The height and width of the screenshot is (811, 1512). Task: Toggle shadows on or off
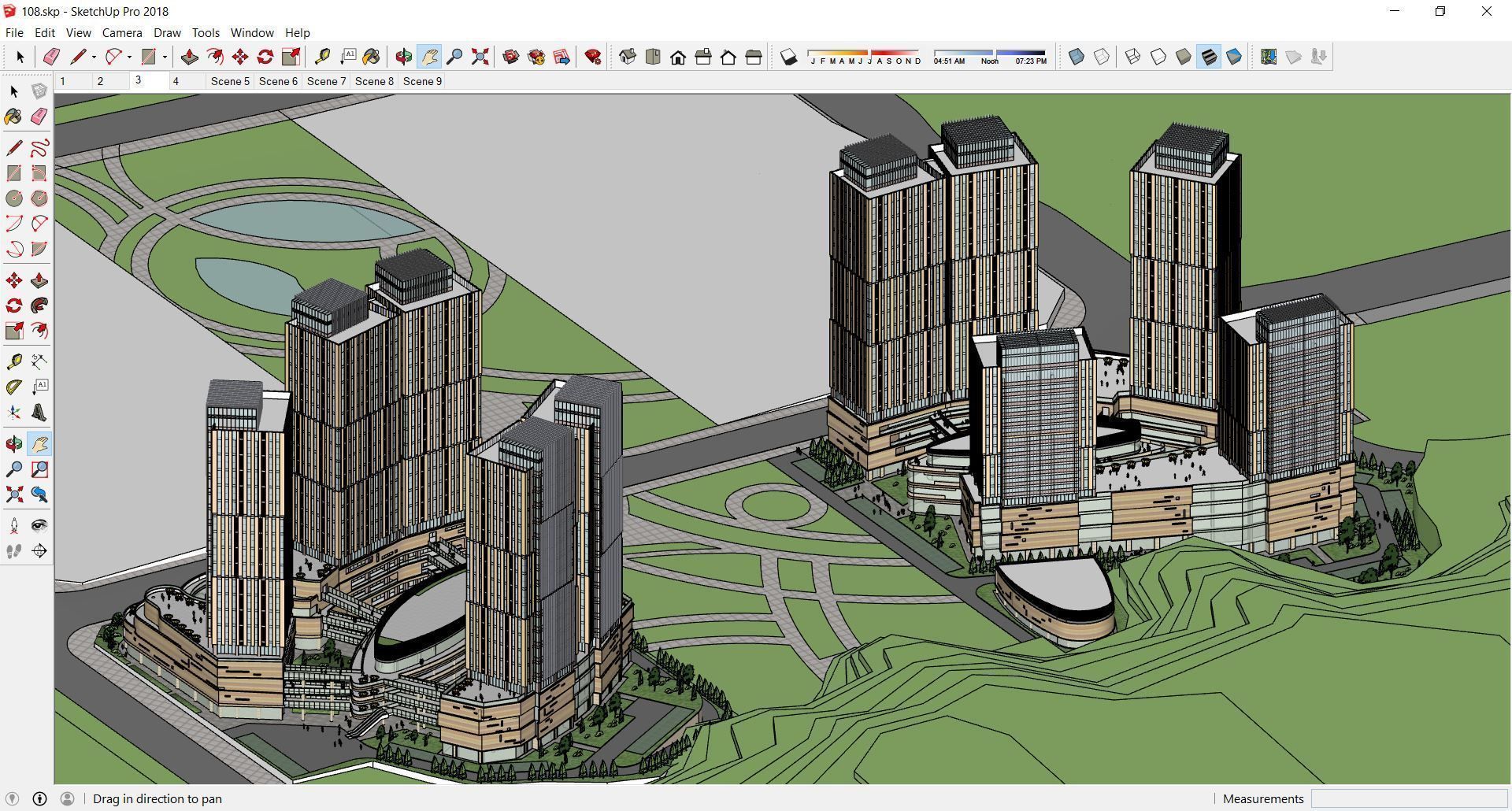tap(789, 57)
